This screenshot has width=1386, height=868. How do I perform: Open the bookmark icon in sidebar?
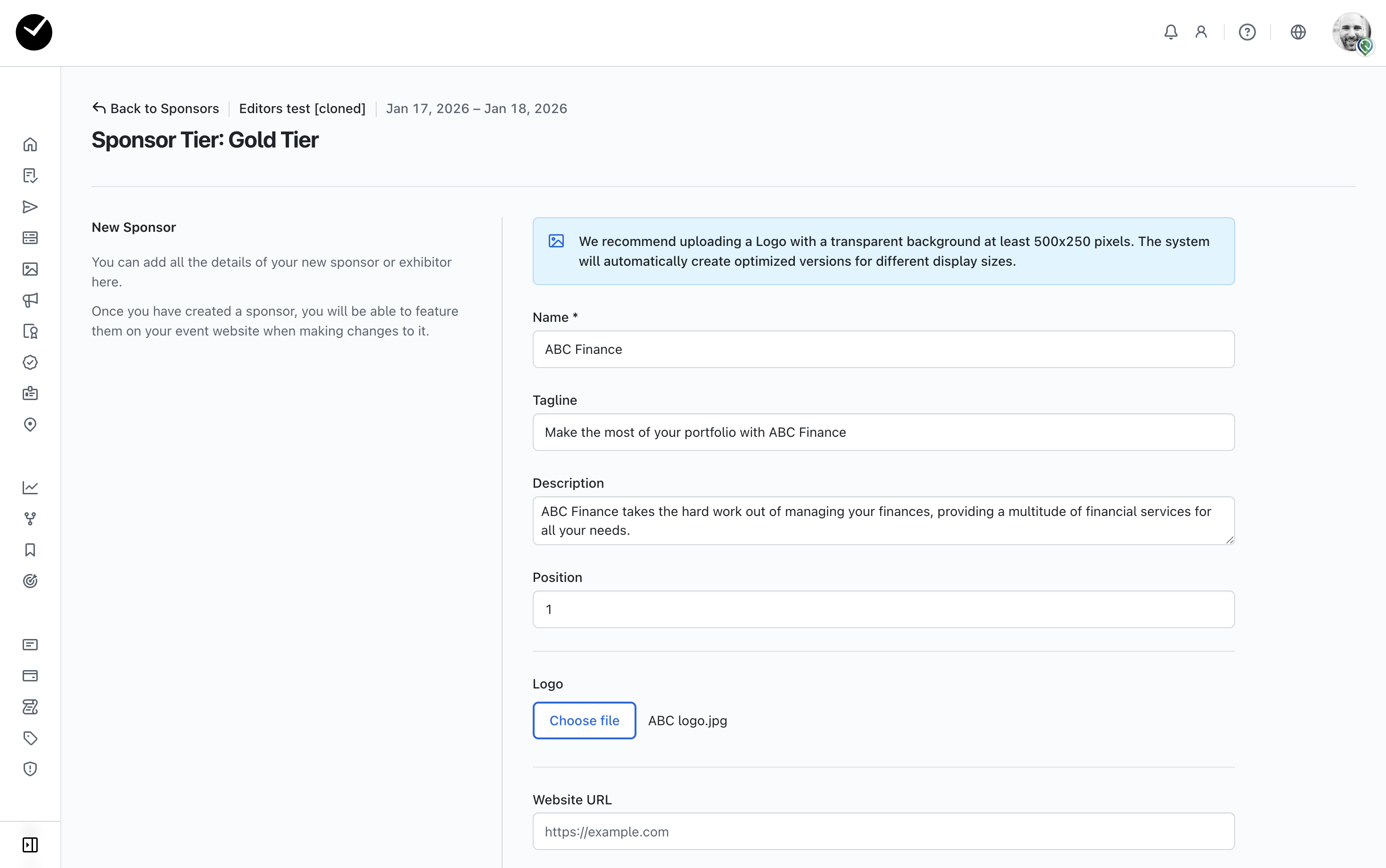coord(30,550)
